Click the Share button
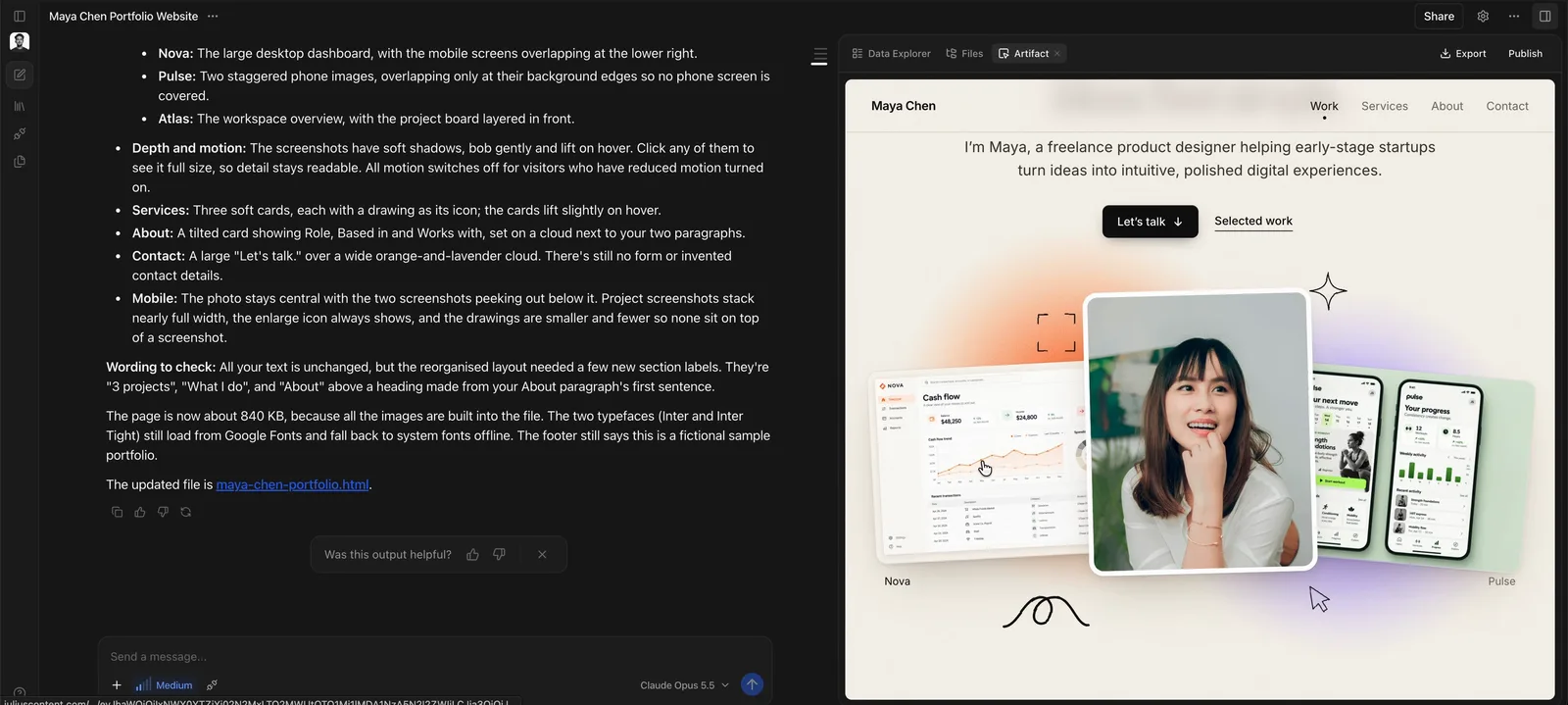This screenshot has height=705, width=1568. click(1439, 16)
